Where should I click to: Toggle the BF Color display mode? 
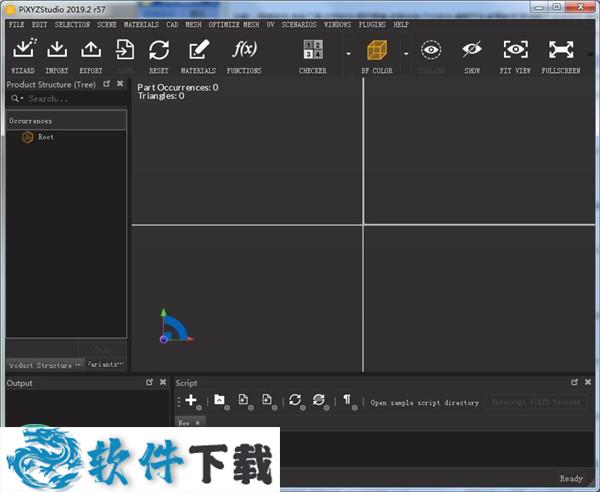pyautogui.click(x=376, y=50)
